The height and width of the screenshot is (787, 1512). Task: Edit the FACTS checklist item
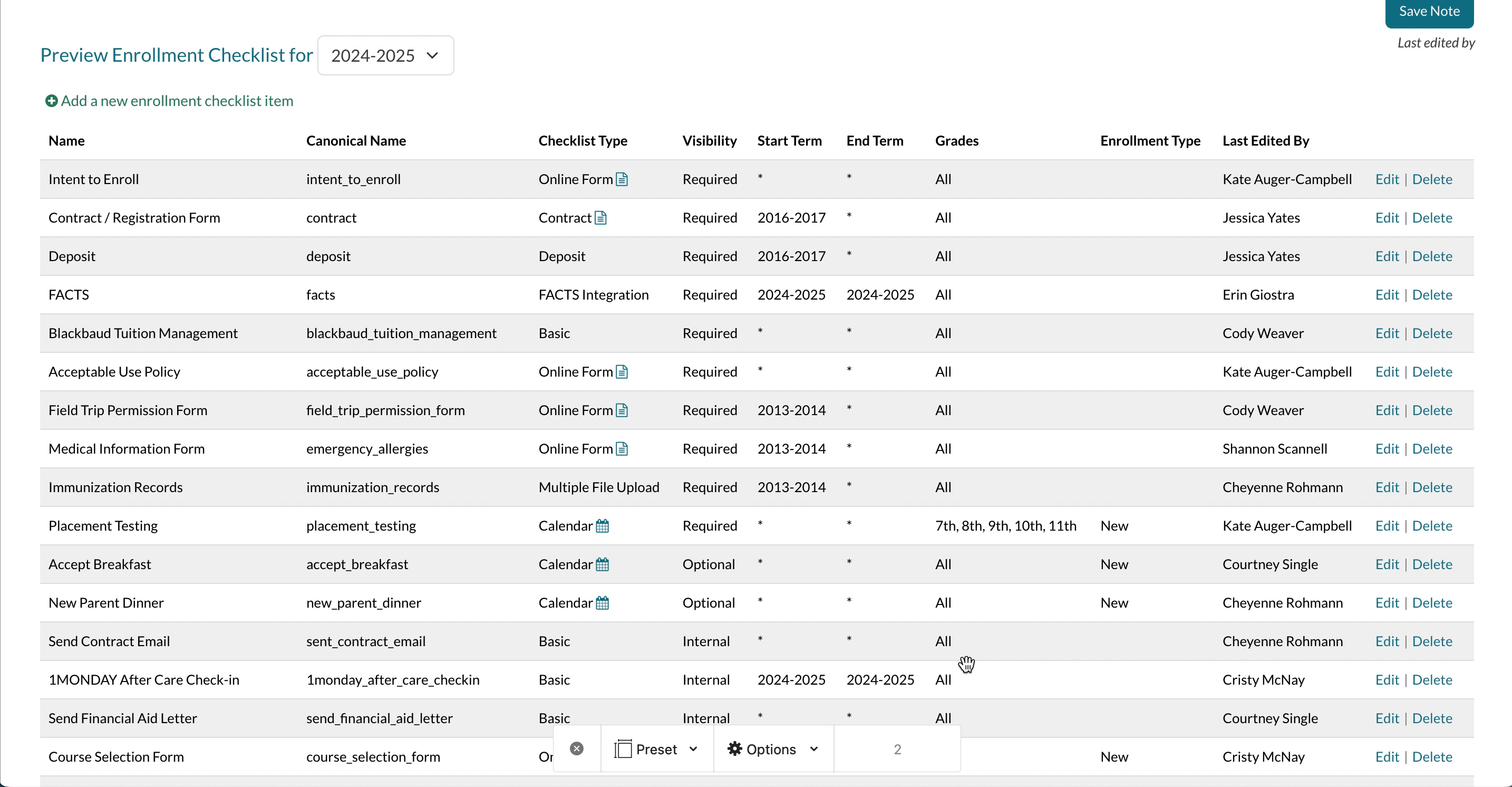coord(1387,295)
